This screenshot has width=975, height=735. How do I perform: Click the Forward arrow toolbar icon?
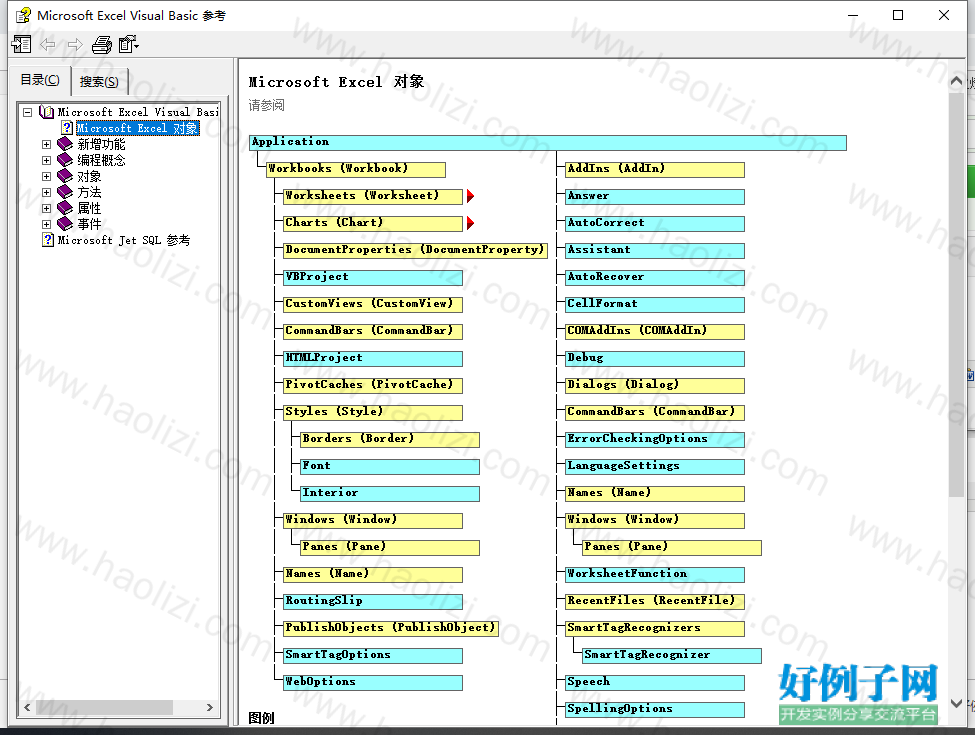coord(75,44)
